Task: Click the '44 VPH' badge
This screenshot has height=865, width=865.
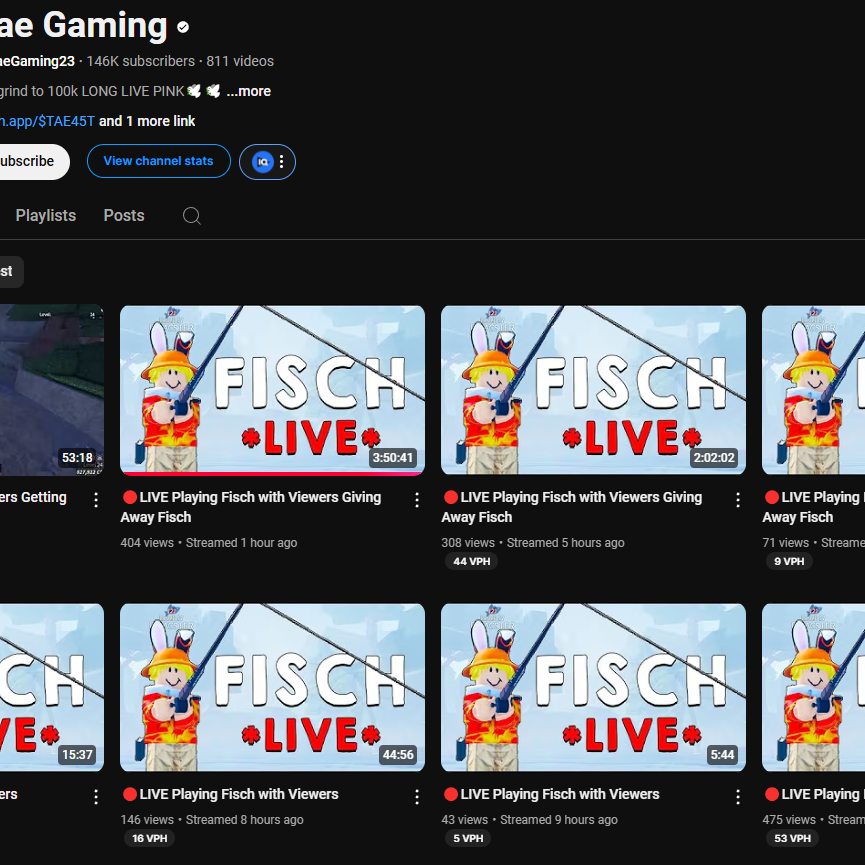Action: click(x=472, y=562)
